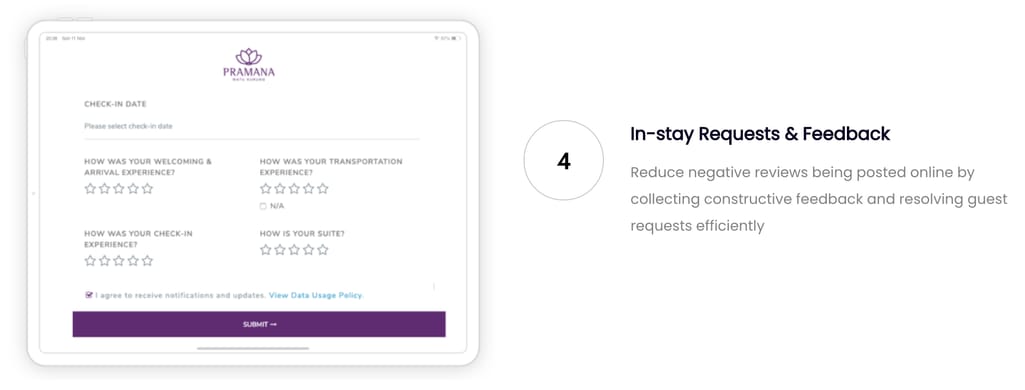Image resolution: width=1025 pixels, height=390 pixels.
Task: Give your suite five stars
Action: pyautogui.click(x=323, y=250)
